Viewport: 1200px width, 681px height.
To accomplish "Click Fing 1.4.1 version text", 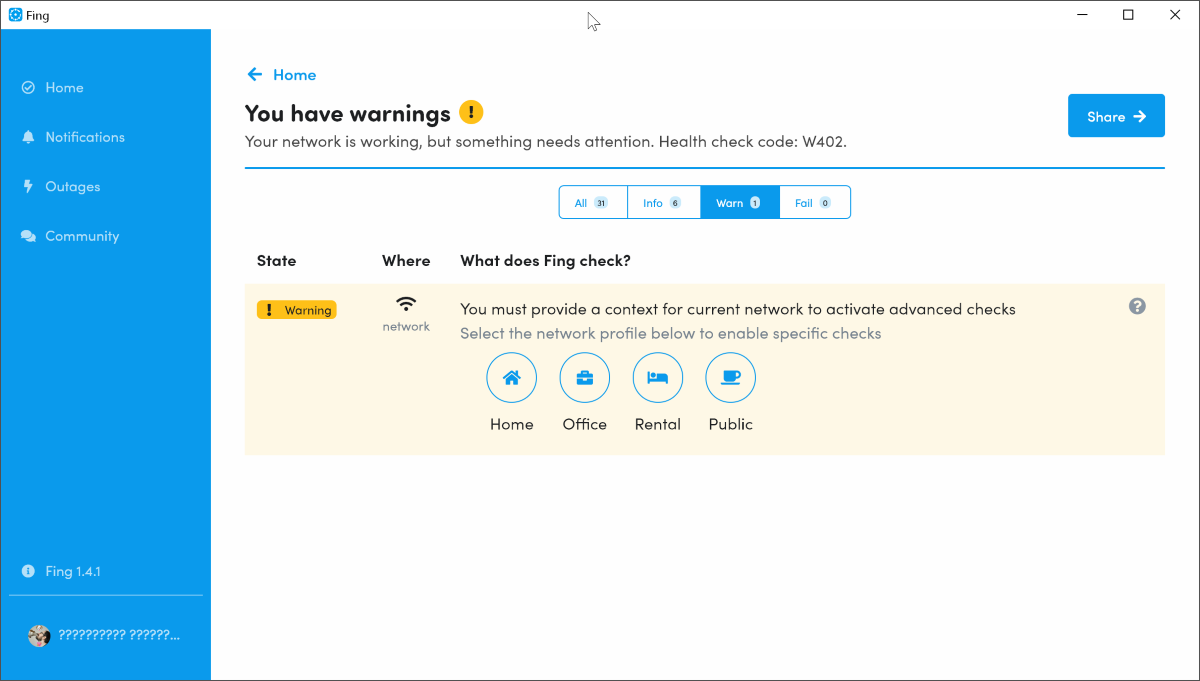I will point(73,572).
